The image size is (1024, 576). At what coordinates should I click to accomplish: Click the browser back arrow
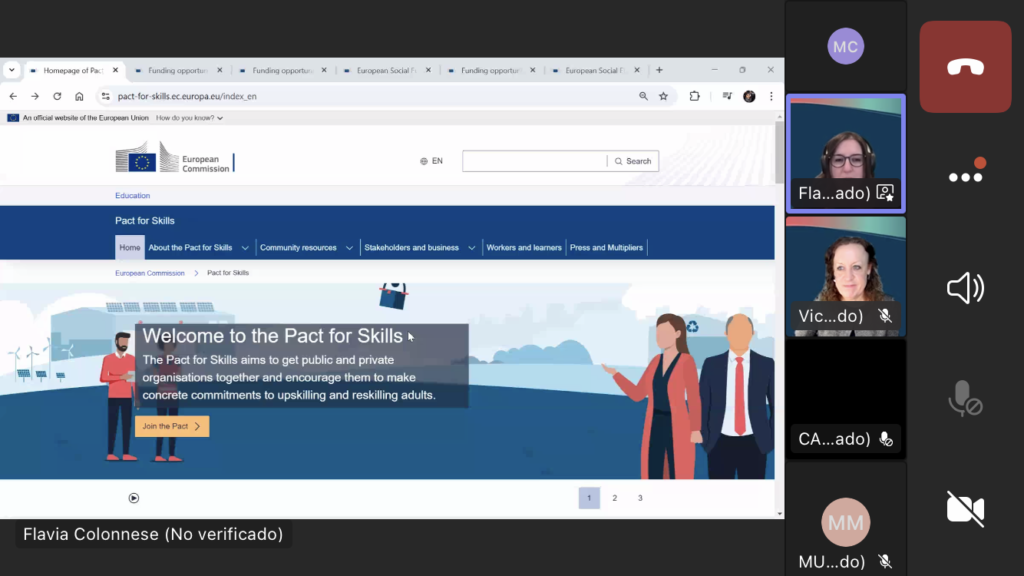click(x=13, y=96)
